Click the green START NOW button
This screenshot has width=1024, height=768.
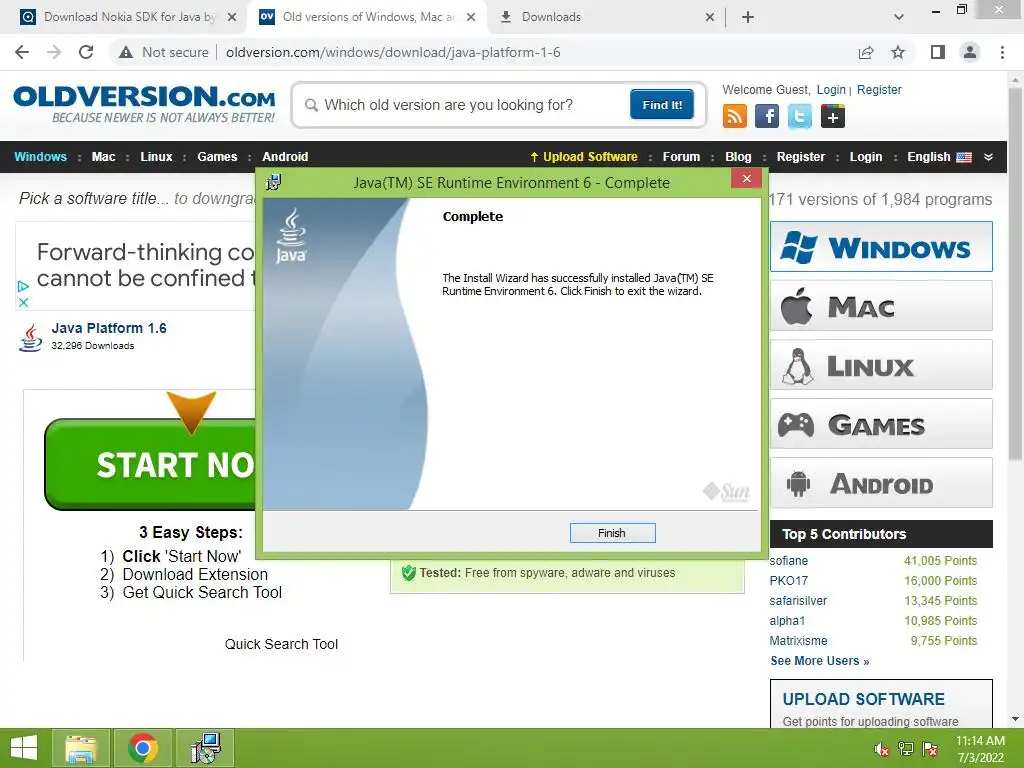150,464
